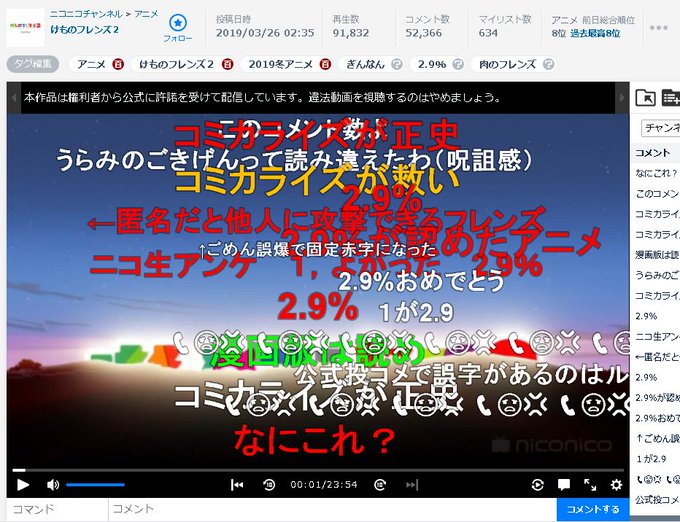Jump to the start of the video
The width and height of the screenshot is (680, 522).
(x=237, y=485)
